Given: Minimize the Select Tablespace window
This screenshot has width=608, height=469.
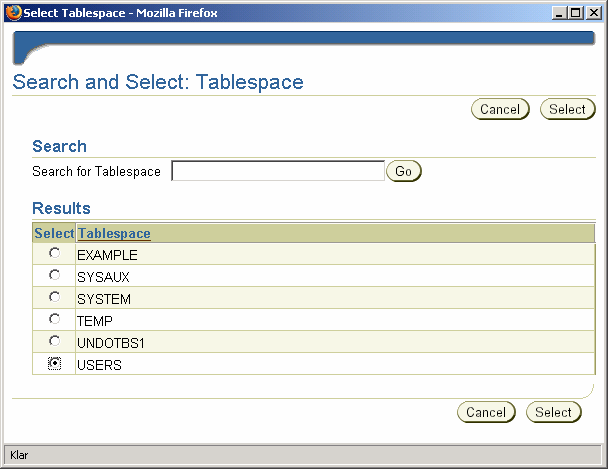Looking at the screenshot, I should [559, 13].
